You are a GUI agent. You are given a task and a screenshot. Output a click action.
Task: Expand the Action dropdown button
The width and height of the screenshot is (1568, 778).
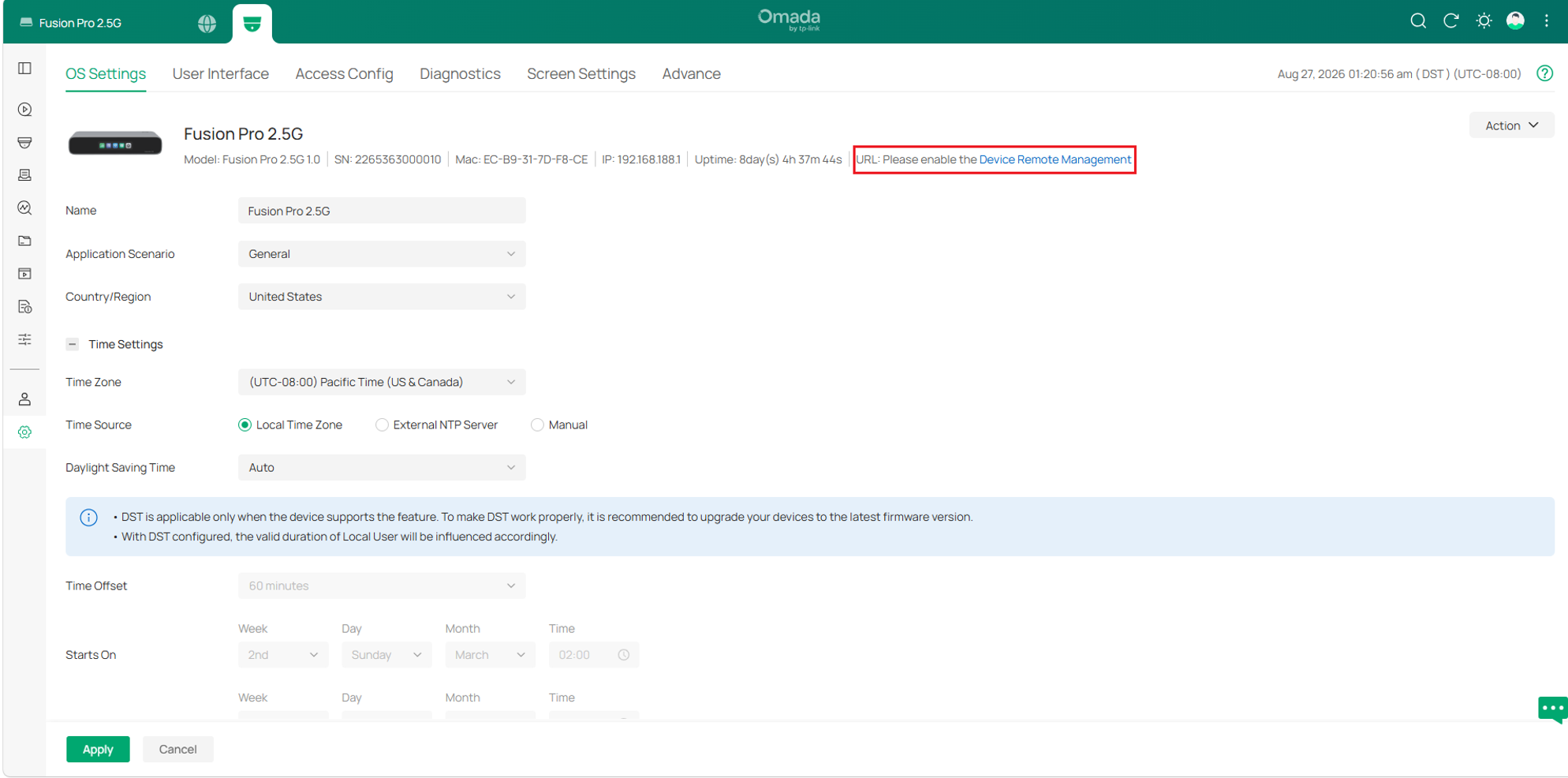[1511, 125]
